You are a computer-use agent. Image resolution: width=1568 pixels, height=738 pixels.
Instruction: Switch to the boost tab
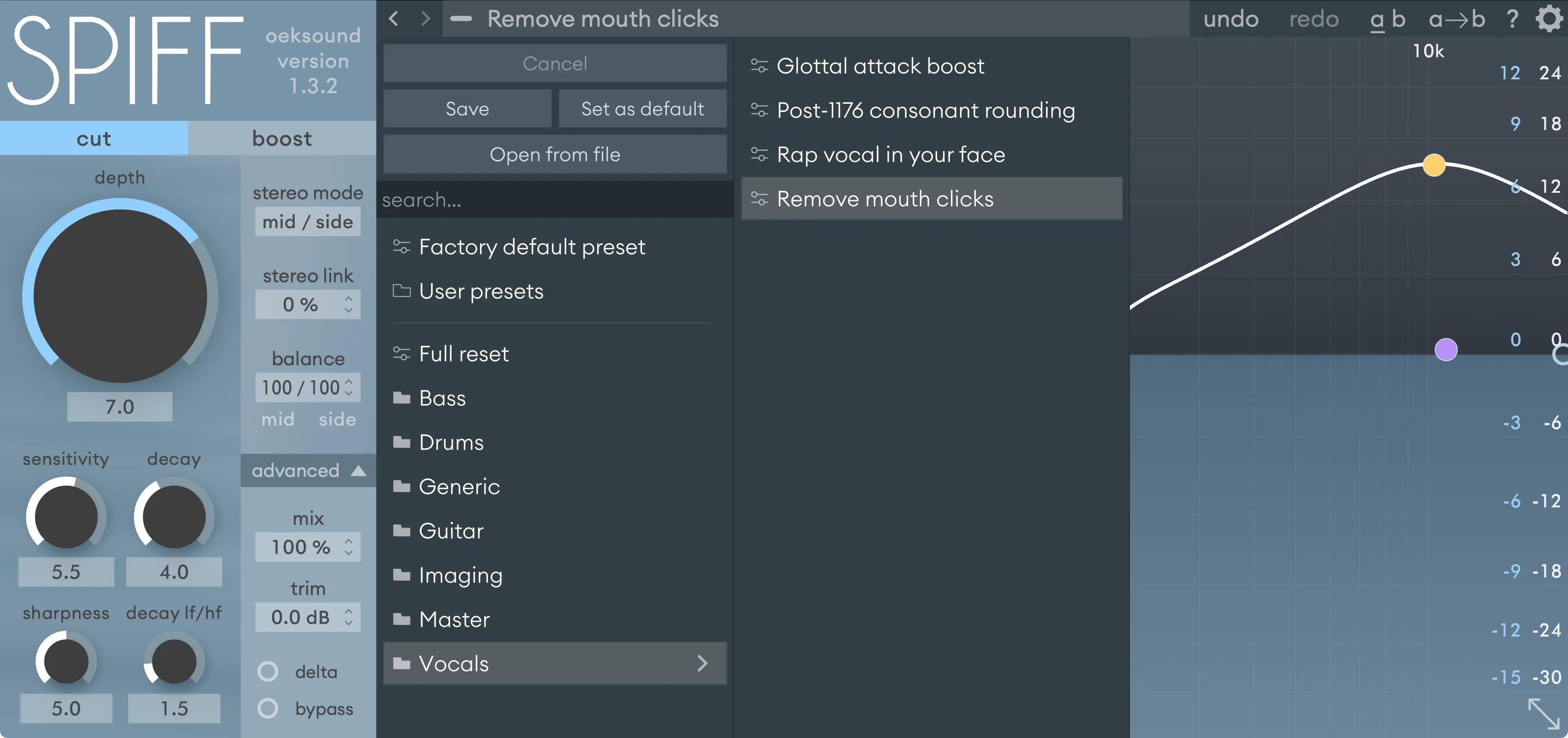coord(282,138)
